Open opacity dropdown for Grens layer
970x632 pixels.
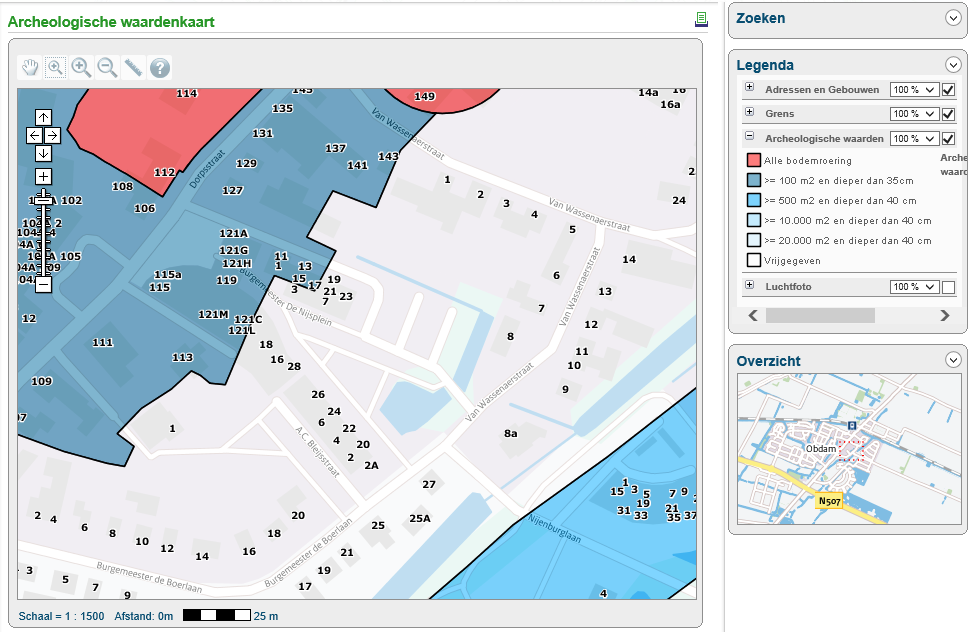[x=914, y=114]
